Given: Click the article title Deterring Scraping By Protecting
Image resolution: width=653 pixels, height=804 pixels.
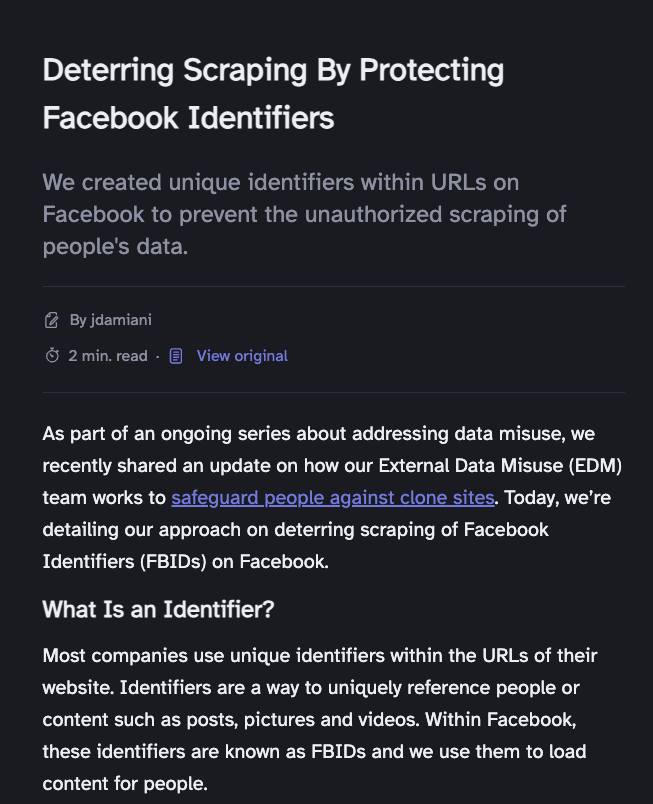Looking at the screenshot, I should [x=273, y=70].
